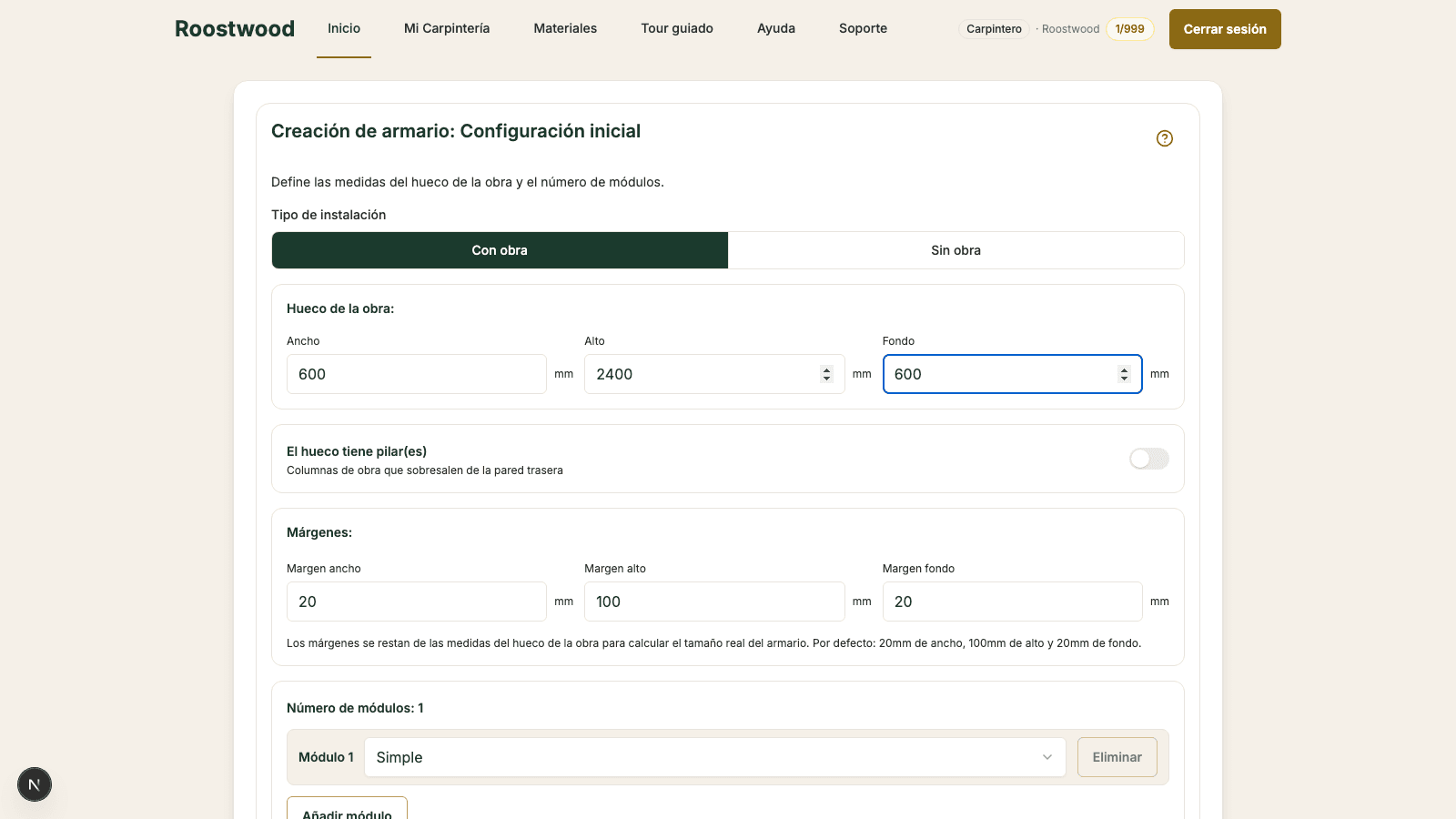This screenshot has height=819, width=1456.
Task: Open the Mi Carpintería menu
Action: pyautogui.click(x=447, y=28)
